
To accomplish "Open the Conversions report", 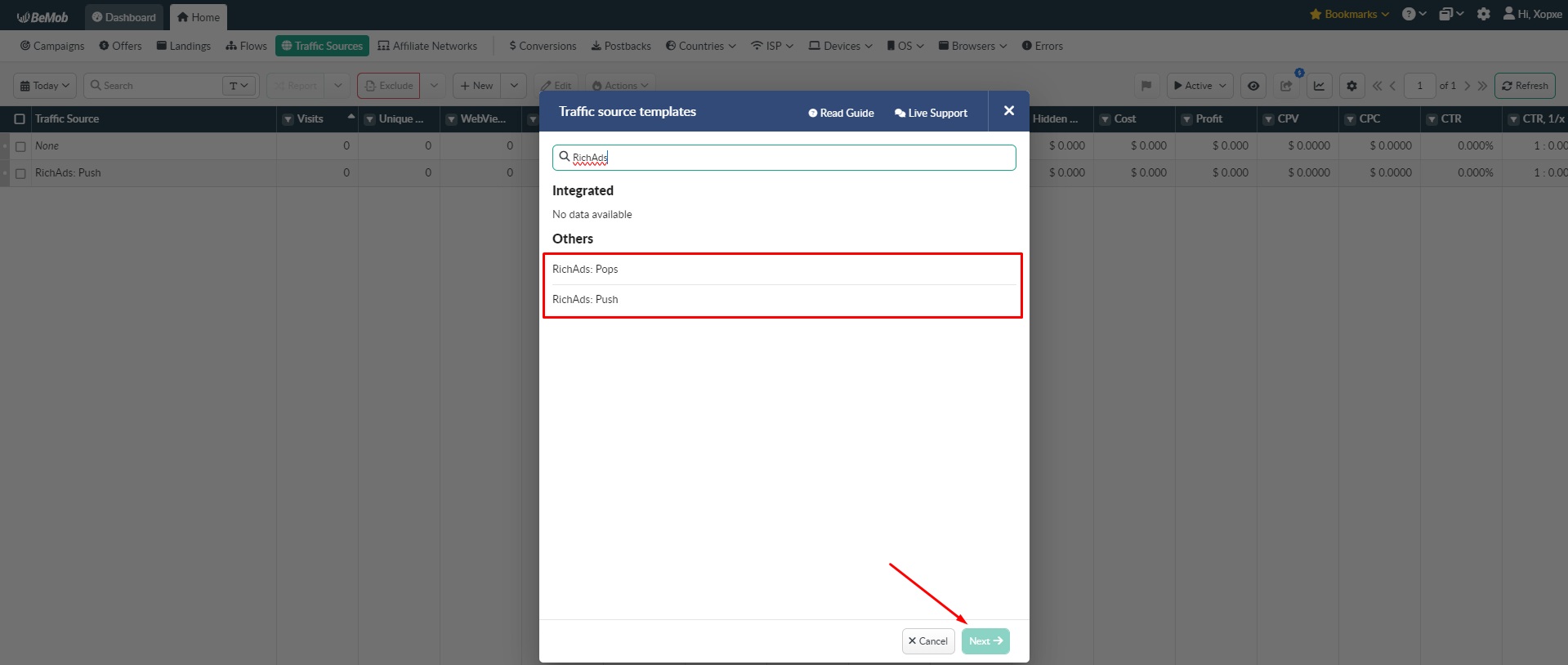I will 543,46.
